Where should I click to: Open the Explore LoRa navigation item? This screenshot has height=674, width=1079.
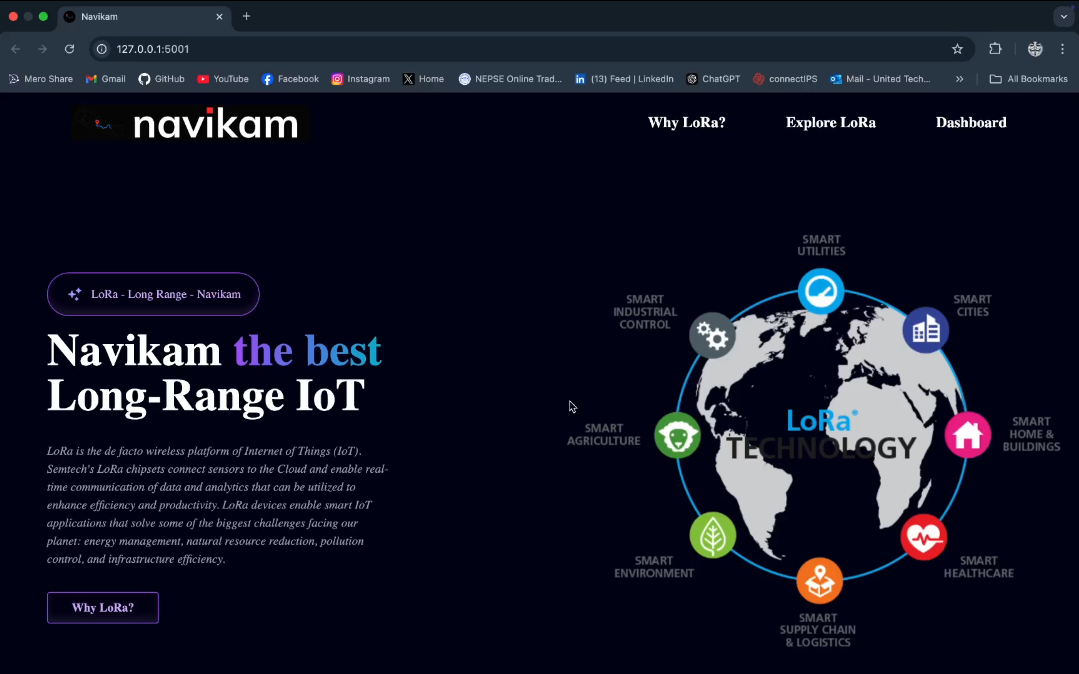pyautogui.click(x=831, y=123)
